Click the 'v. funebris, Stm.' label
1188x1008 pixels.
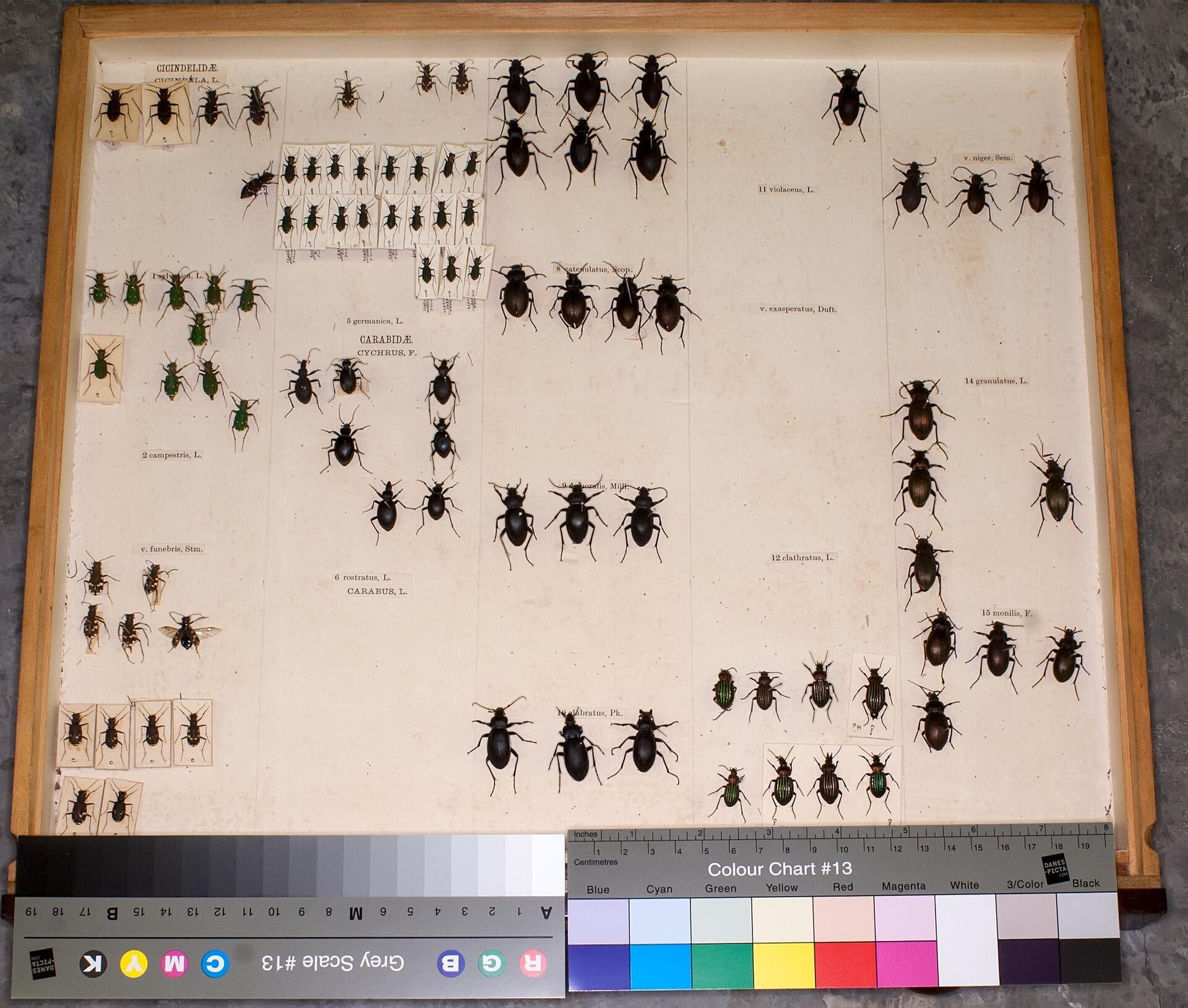(171, 549)
